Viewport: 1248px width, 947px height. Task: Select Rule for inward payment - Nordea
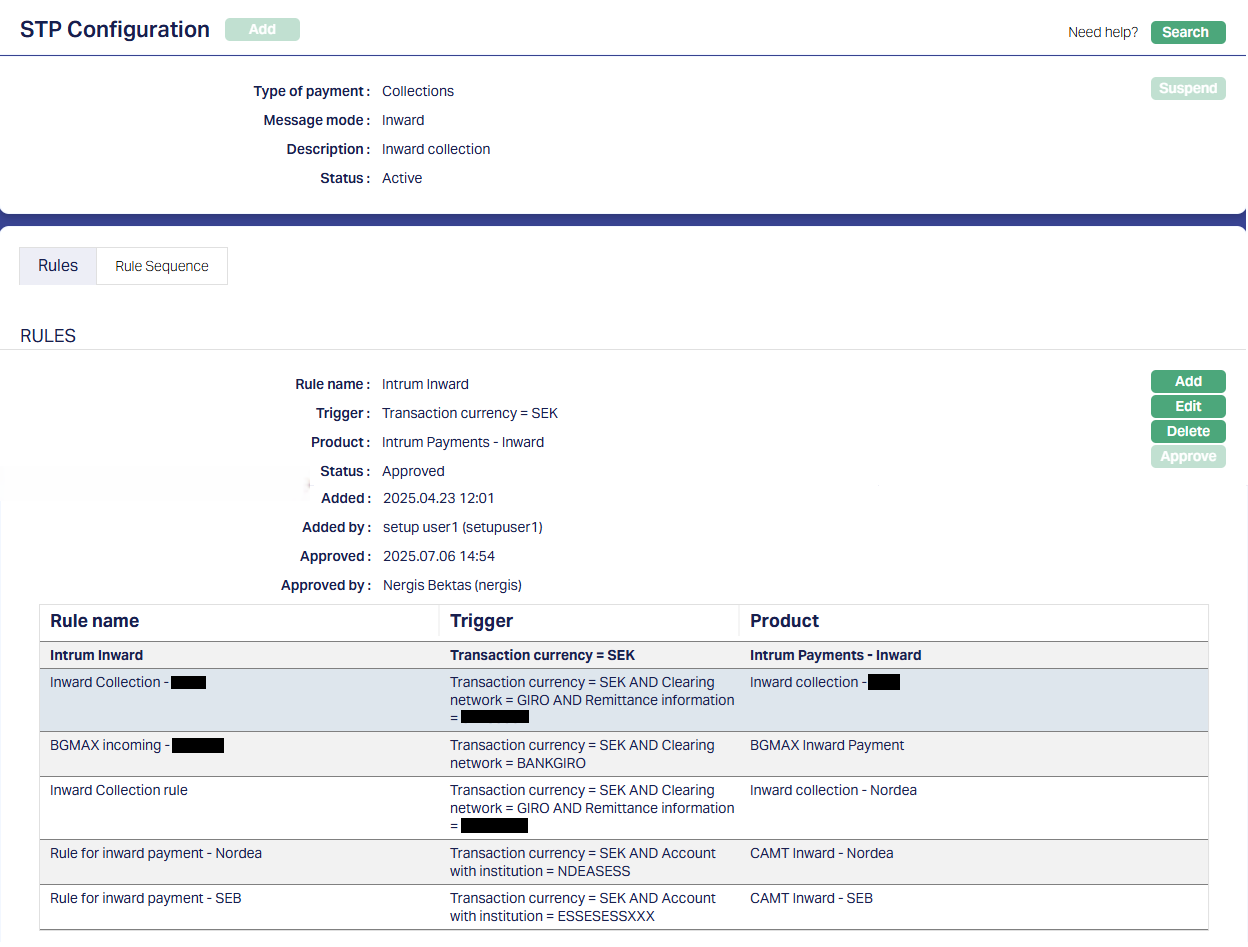[156, 854]
